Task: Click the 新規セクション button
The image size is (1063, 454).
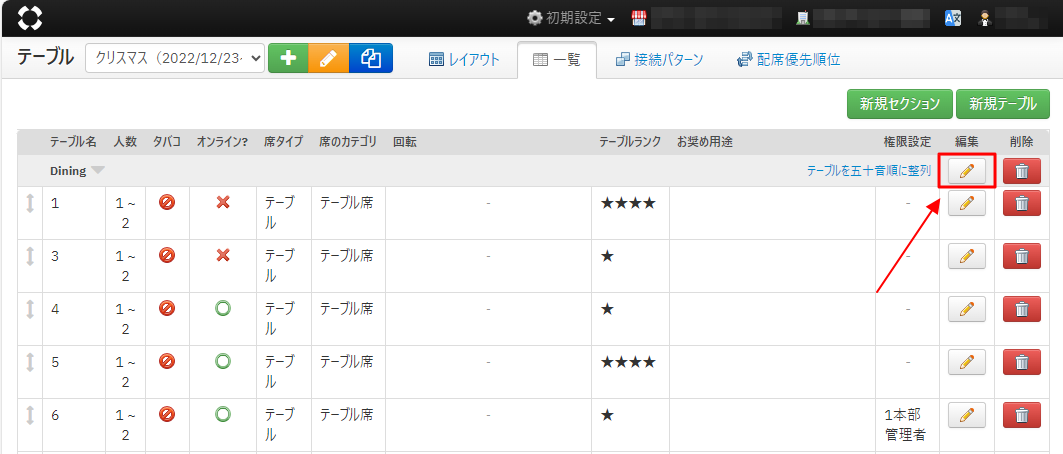Action: tap(899, 104)
